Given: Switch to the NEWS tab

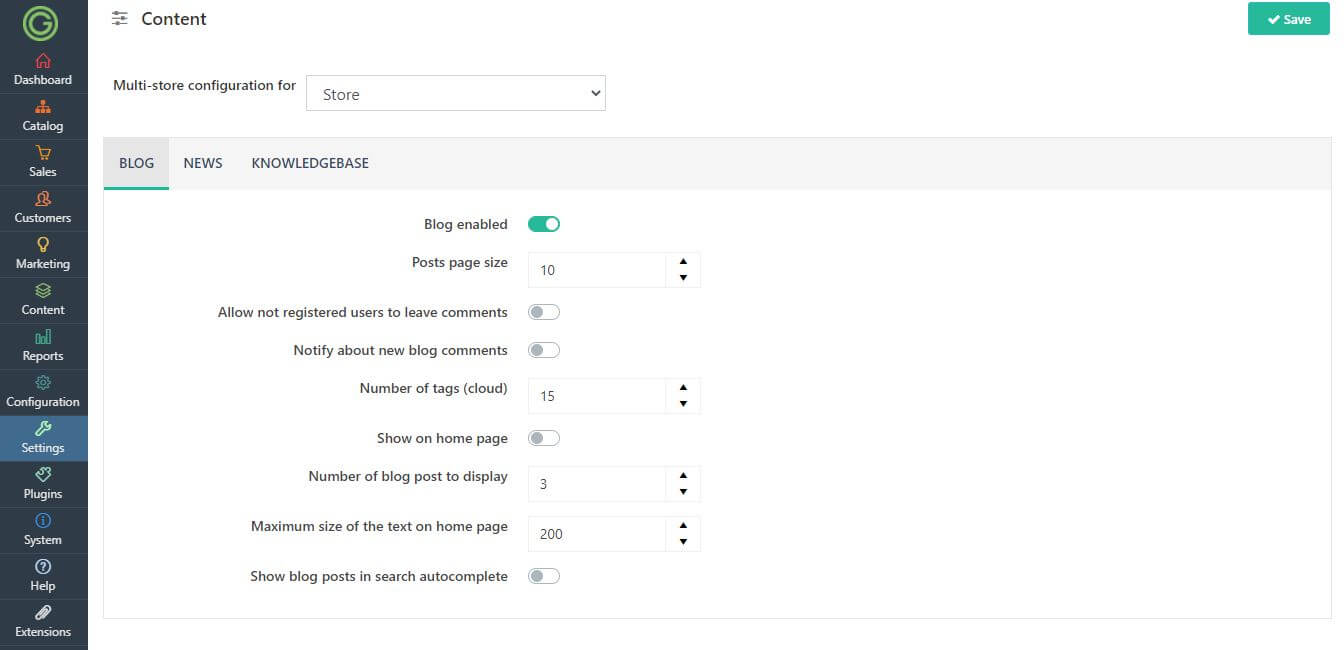Looking at the screenshot, I should tap(203, 163).
